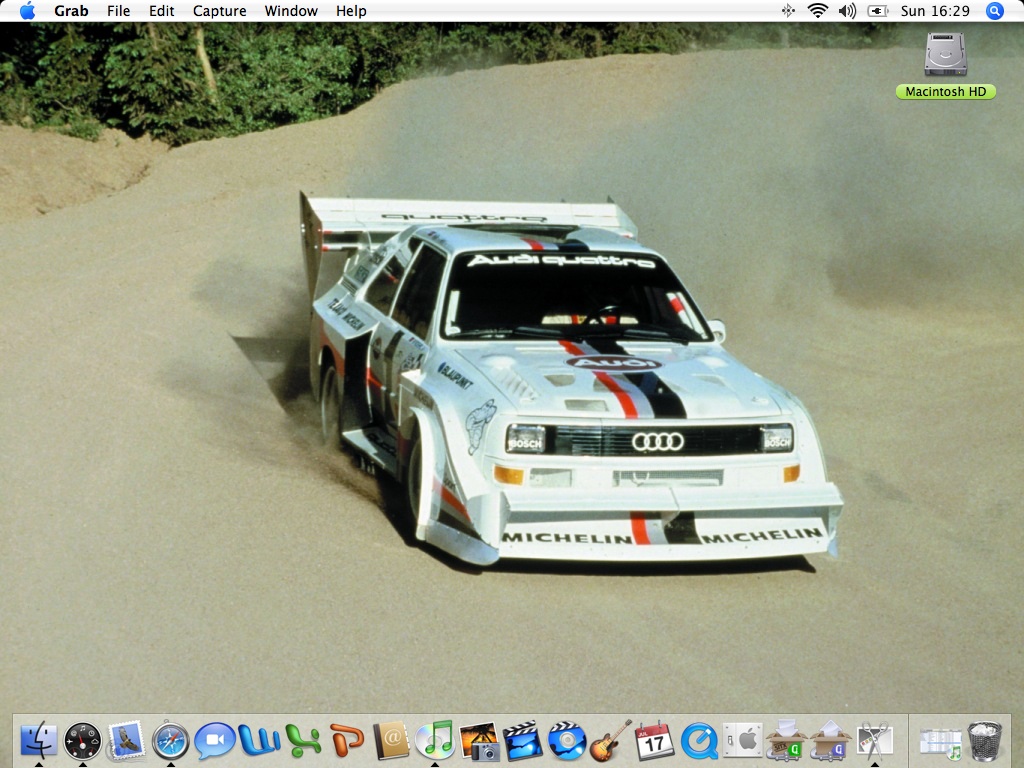Open iMovie from the Dock
Viewport: 1024px width, 768px height.
pos(522,741)
